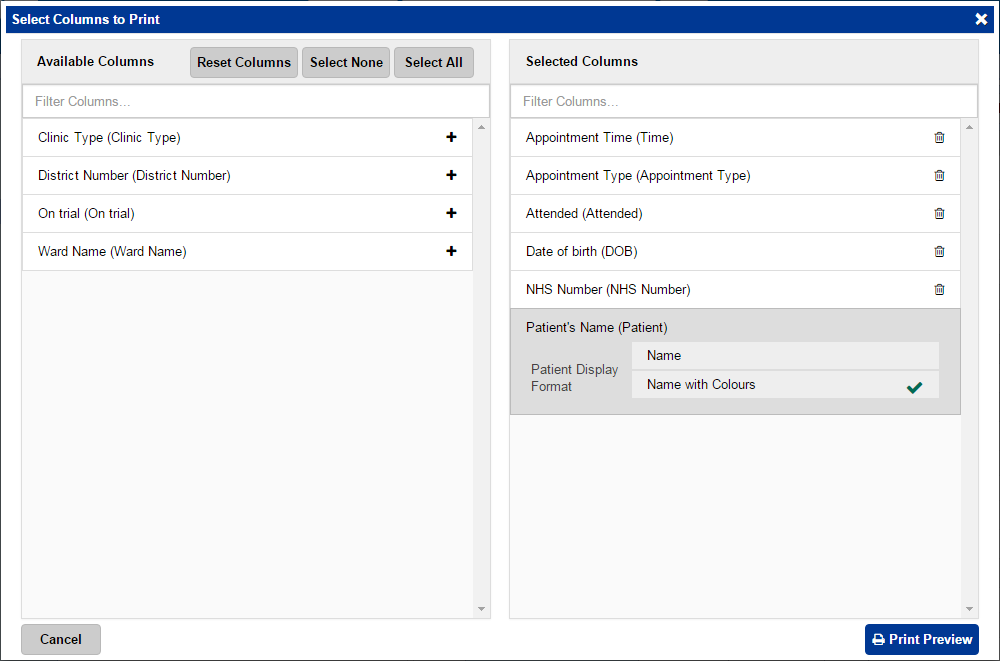The height and width of the screenshot is (661, 1000).
Task: Open Print Preview
Action: click(921, 640)
